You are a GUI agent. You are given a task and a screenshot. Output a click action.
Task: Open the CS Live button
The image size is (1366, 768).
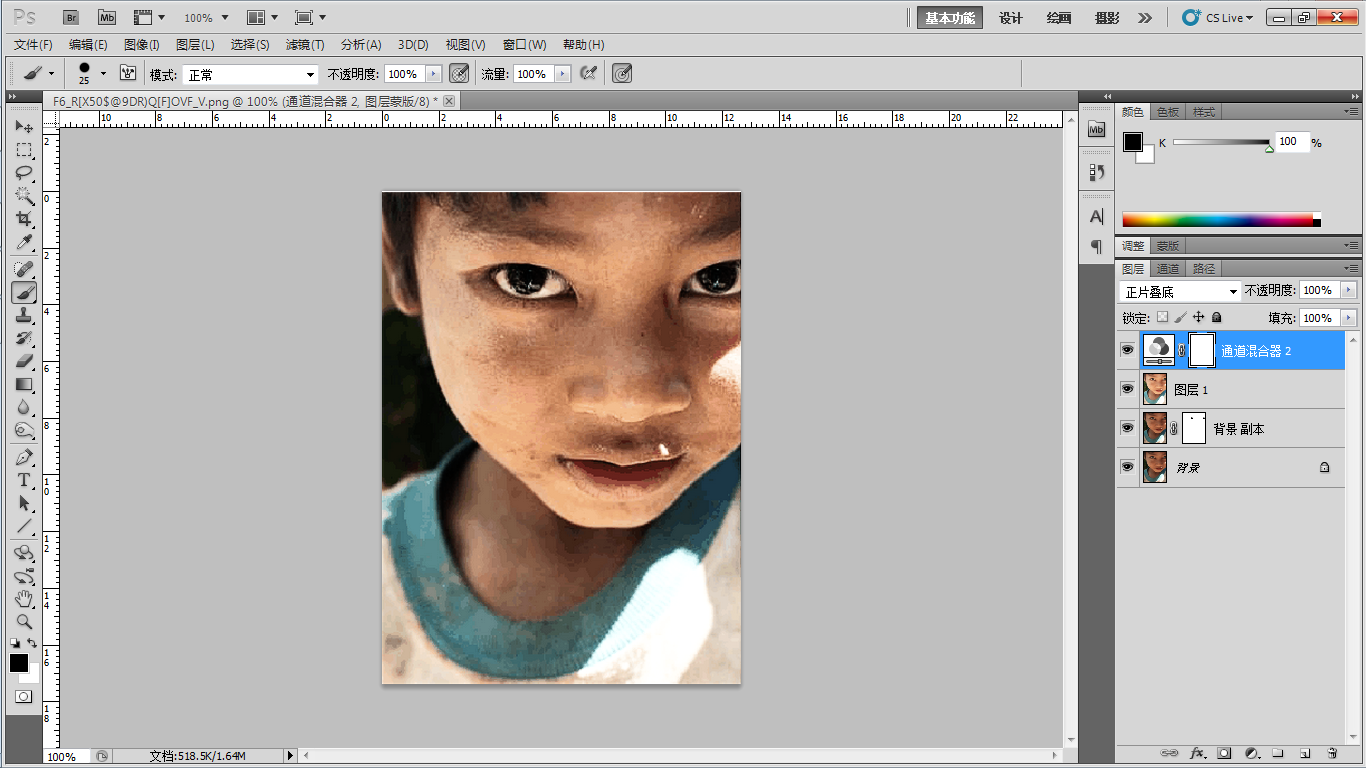pyautogui.click(x=1217, y=18)
